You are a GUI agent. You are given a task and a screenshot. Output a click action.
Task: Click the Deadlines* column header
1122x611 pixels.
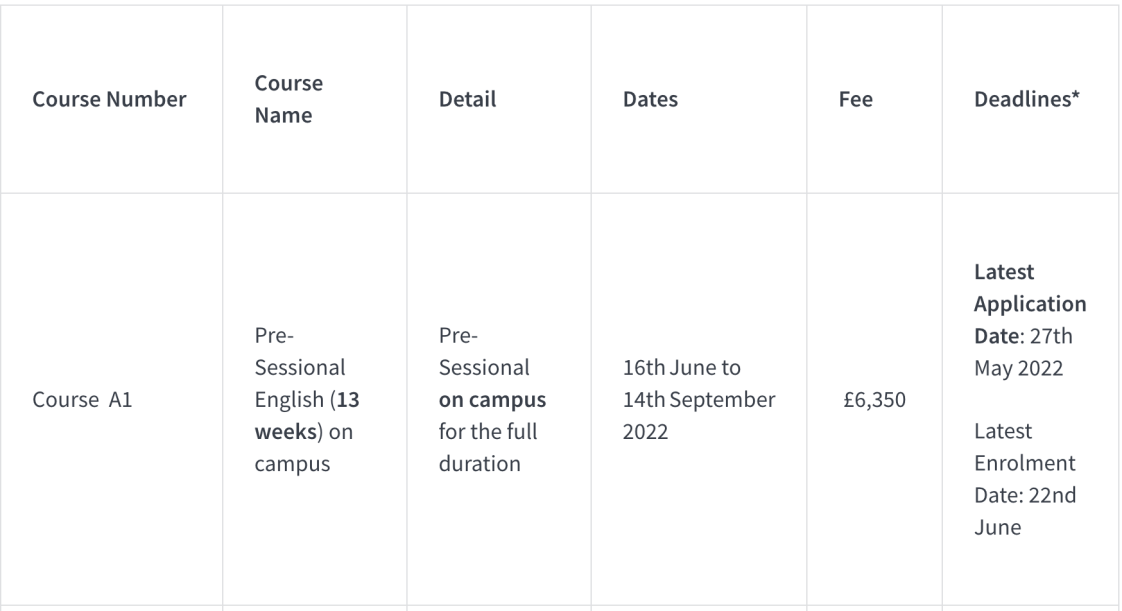(x=1027, y=99)
